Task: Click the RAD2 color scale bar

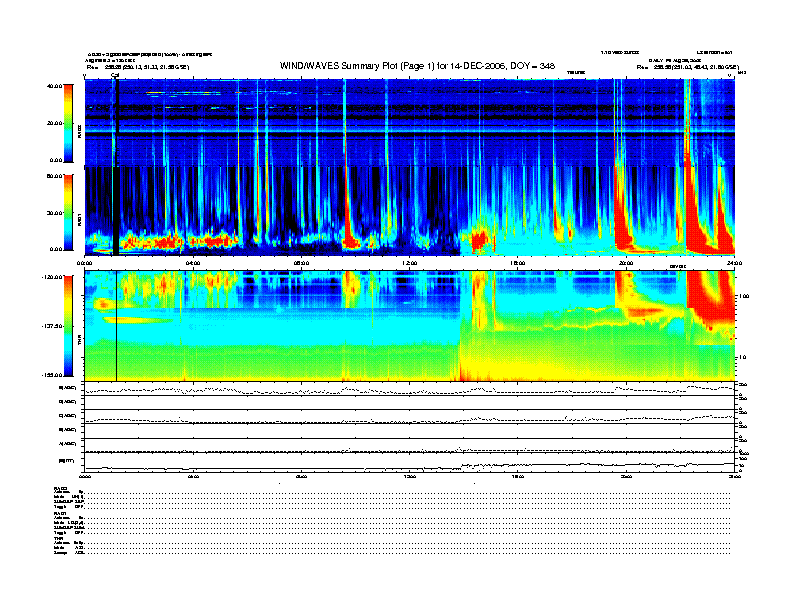Action: tap(68, 124)
